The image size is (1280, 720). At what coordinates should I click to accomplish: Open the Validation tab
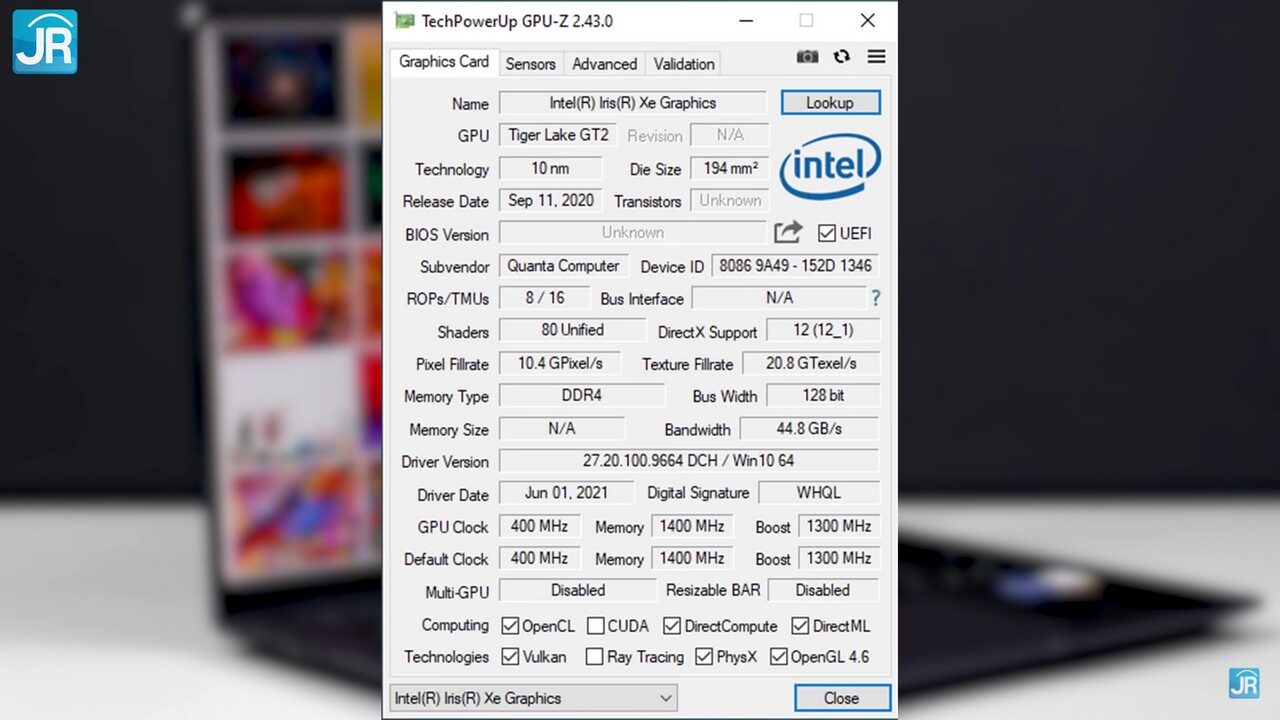click(x=684, y=64)
